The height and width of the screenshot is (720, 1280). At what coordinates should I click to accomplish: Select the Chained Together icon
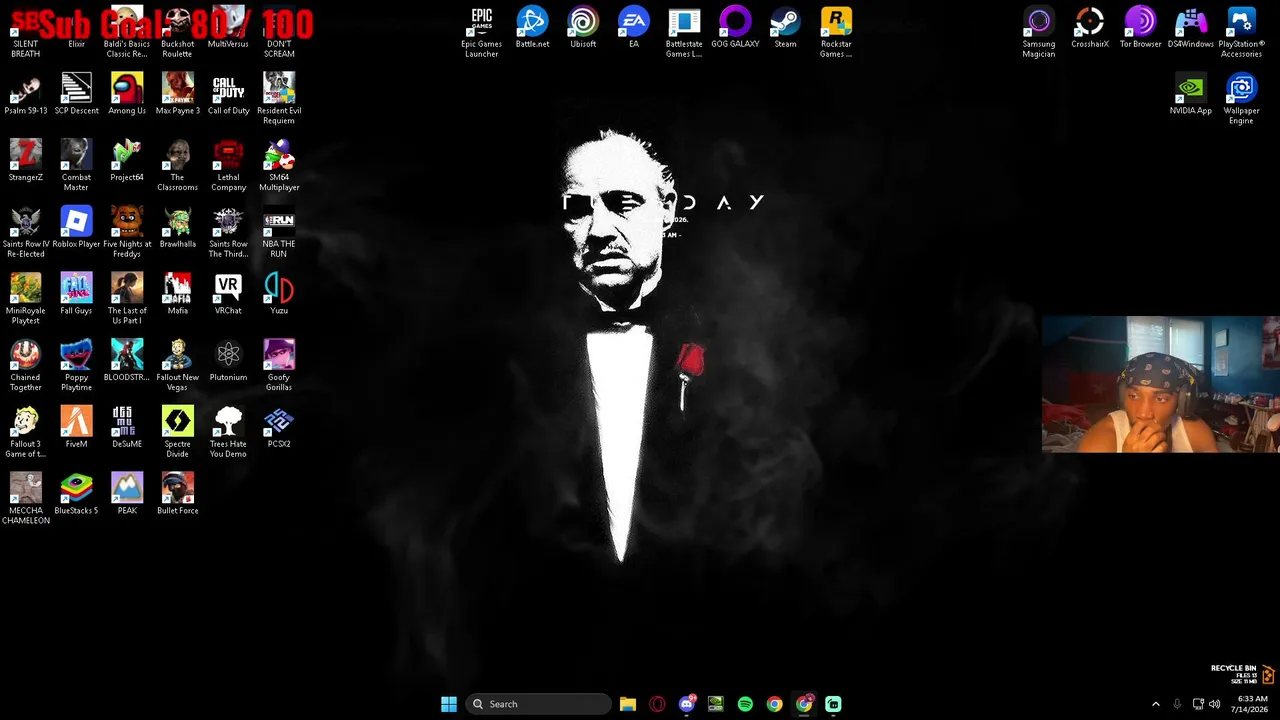click(25, 366)
